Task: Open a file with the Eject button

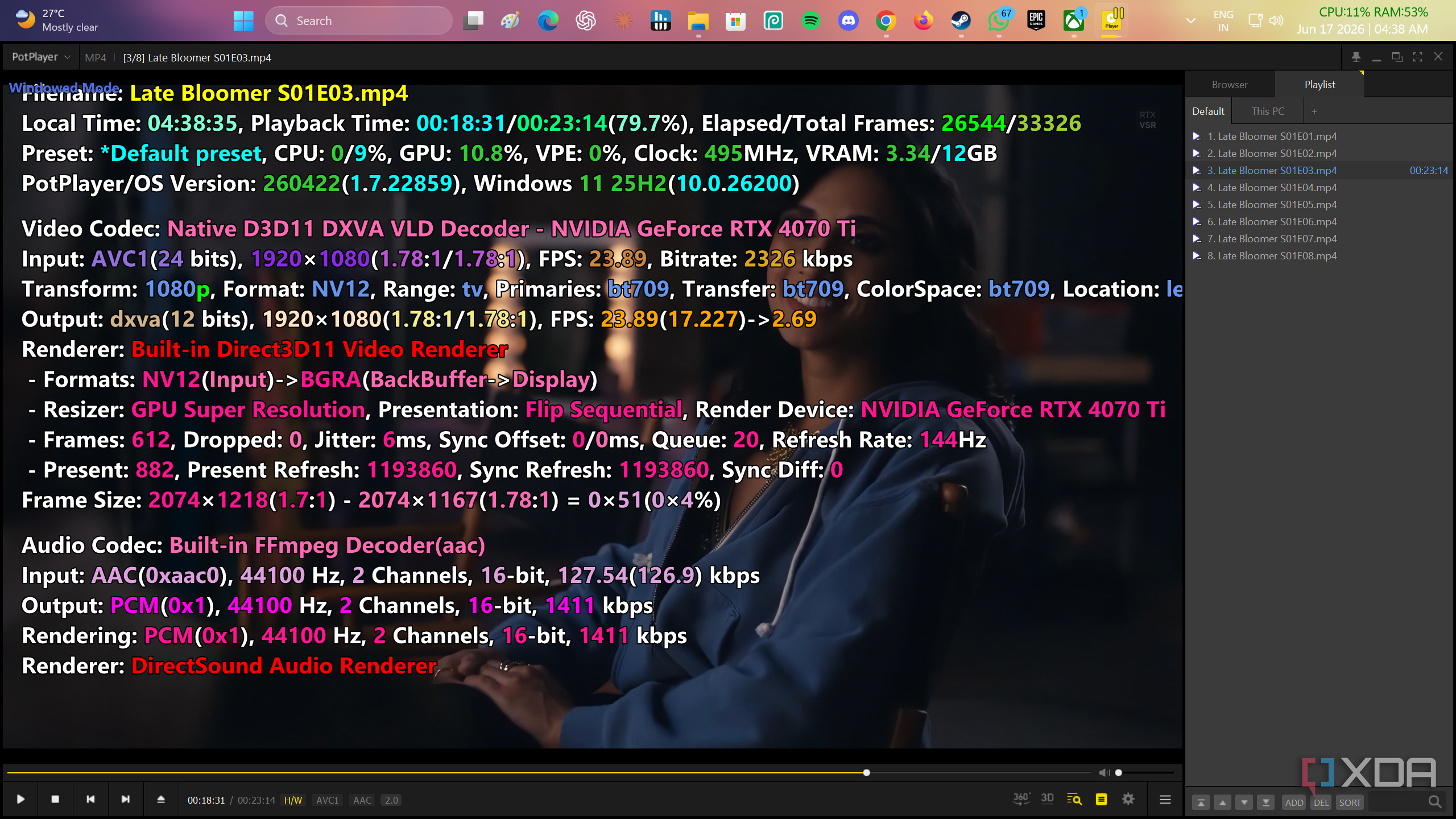Action: click(161, 799)
